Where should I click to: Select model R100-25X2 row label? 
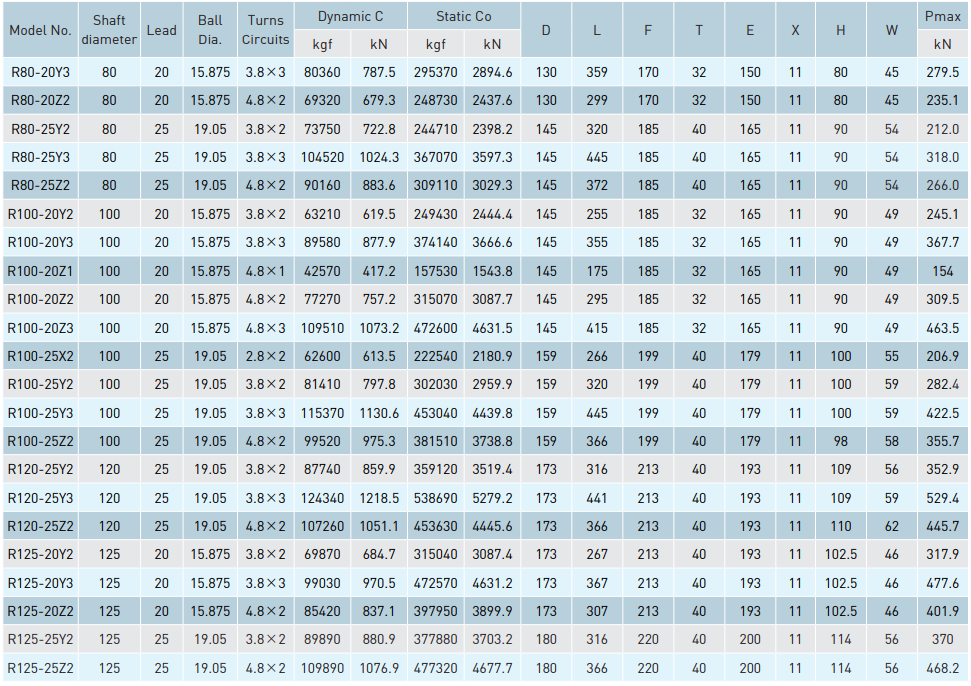[41, 356]
